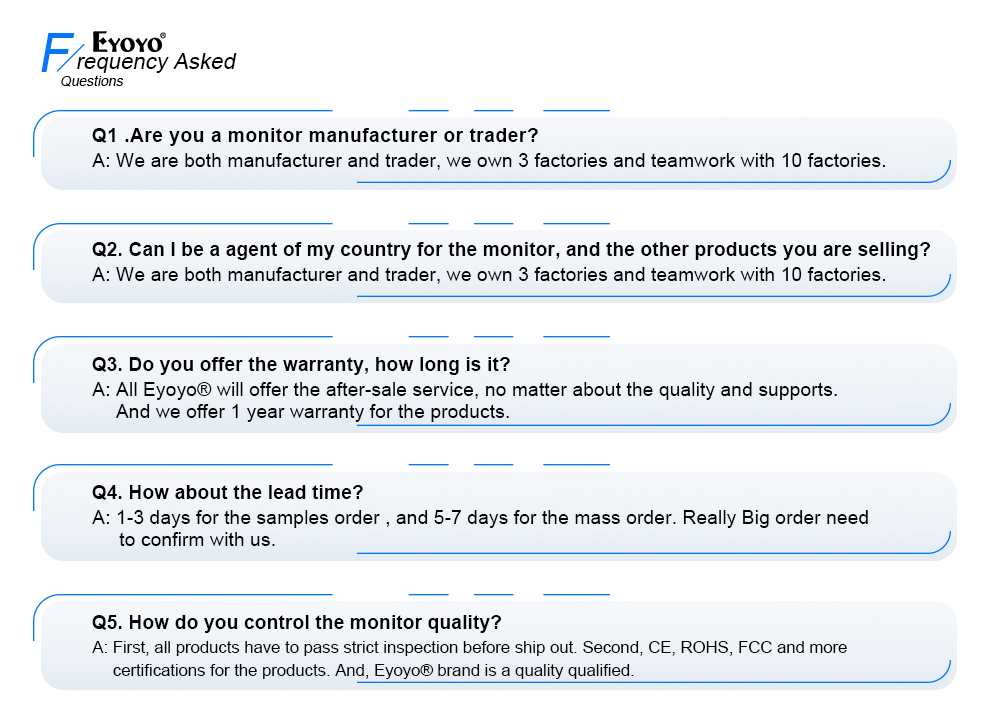Image resolution: width=1000 pixels, height=712 pixels.
Task: Select the Q1 monitor manufacturer or trader question
Action: pos(315,135)
